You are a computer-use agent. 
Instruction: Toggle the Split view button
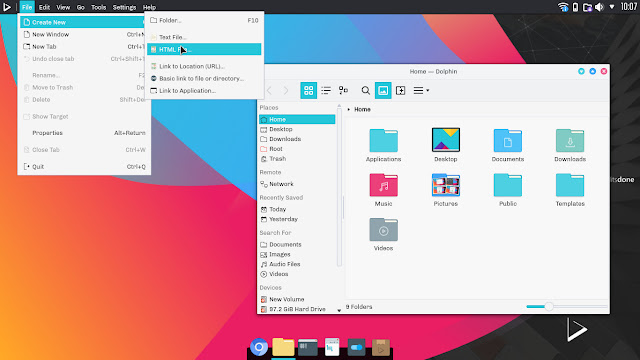click(x=400, y=90)
